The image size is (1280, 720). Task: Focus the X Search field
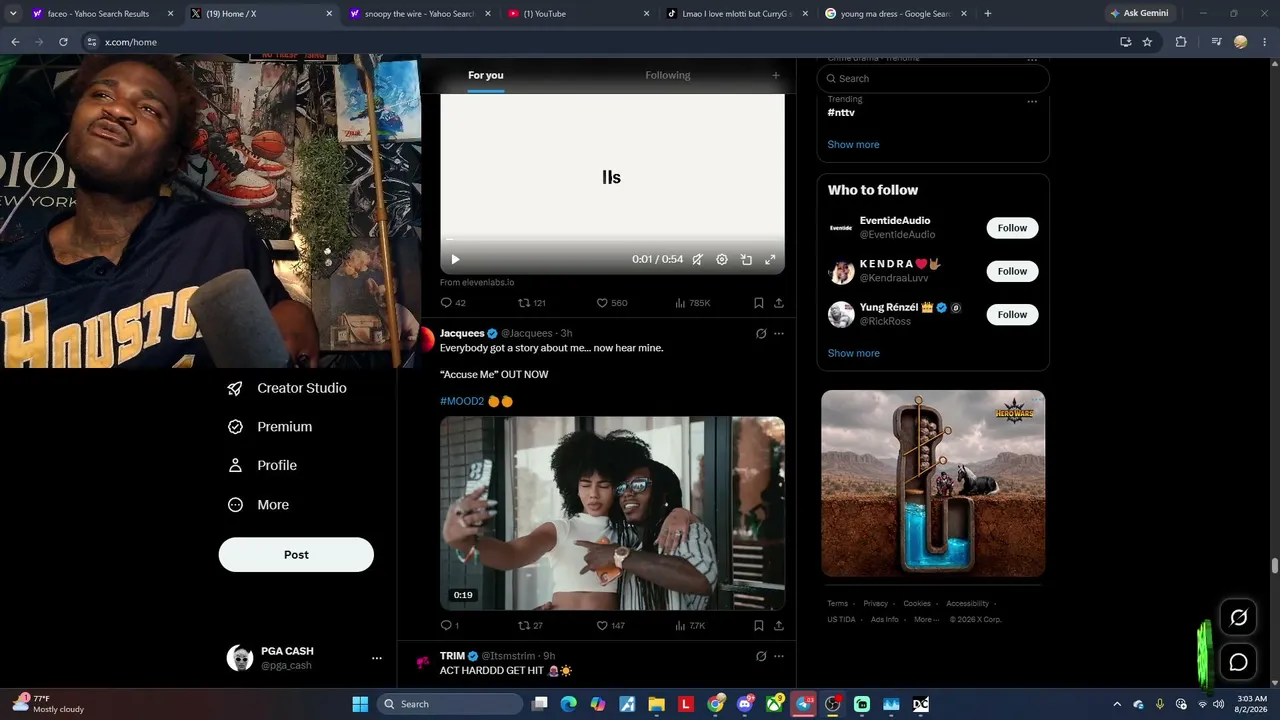point(933,79)
